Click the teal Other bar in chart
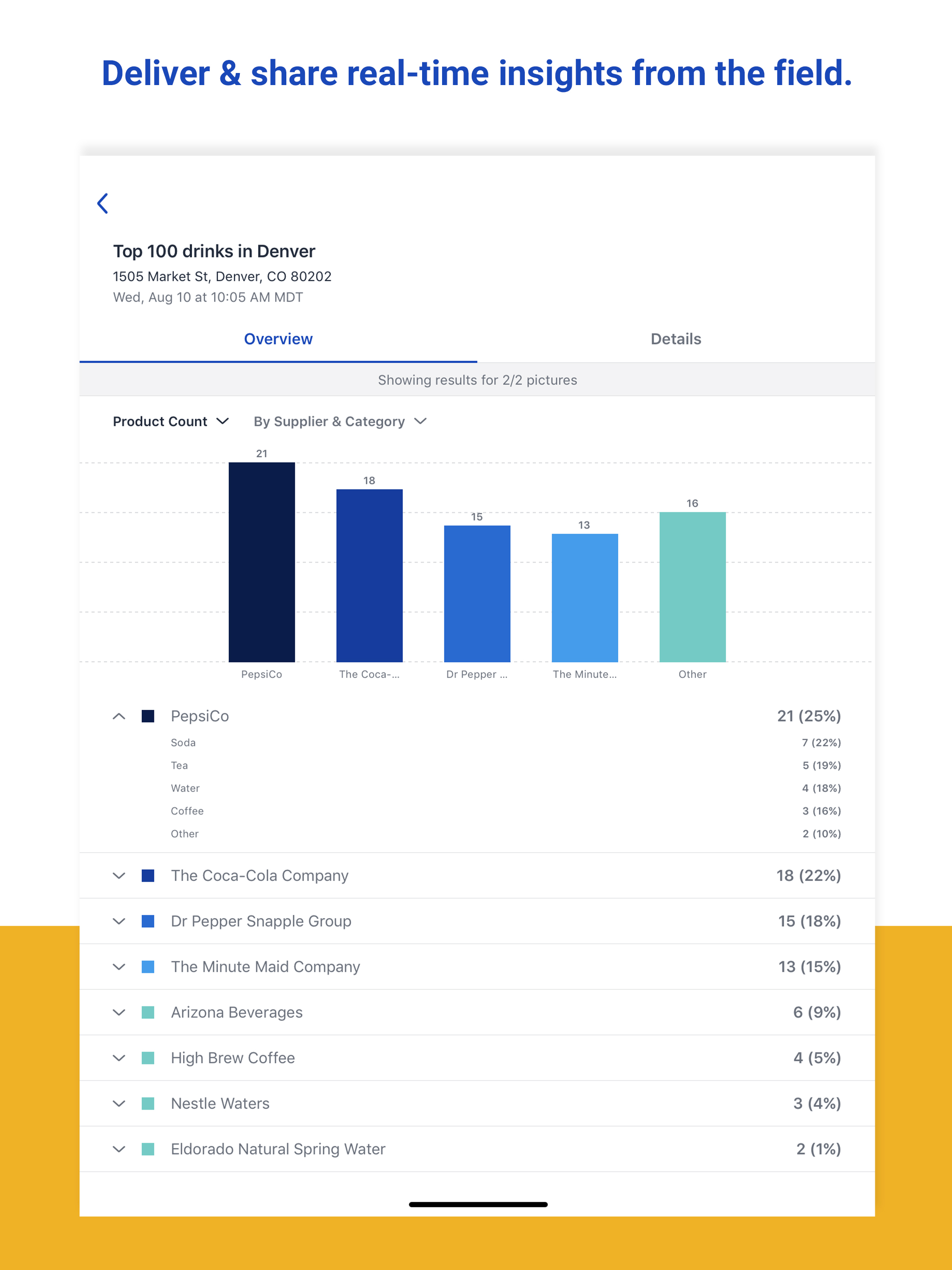The width and height of the screenshot is (952, 1270). (693, 587)
